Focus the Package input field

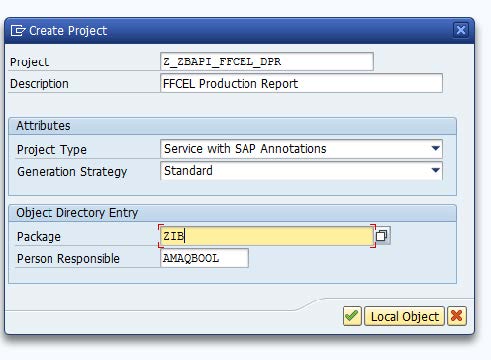[266, 236]
